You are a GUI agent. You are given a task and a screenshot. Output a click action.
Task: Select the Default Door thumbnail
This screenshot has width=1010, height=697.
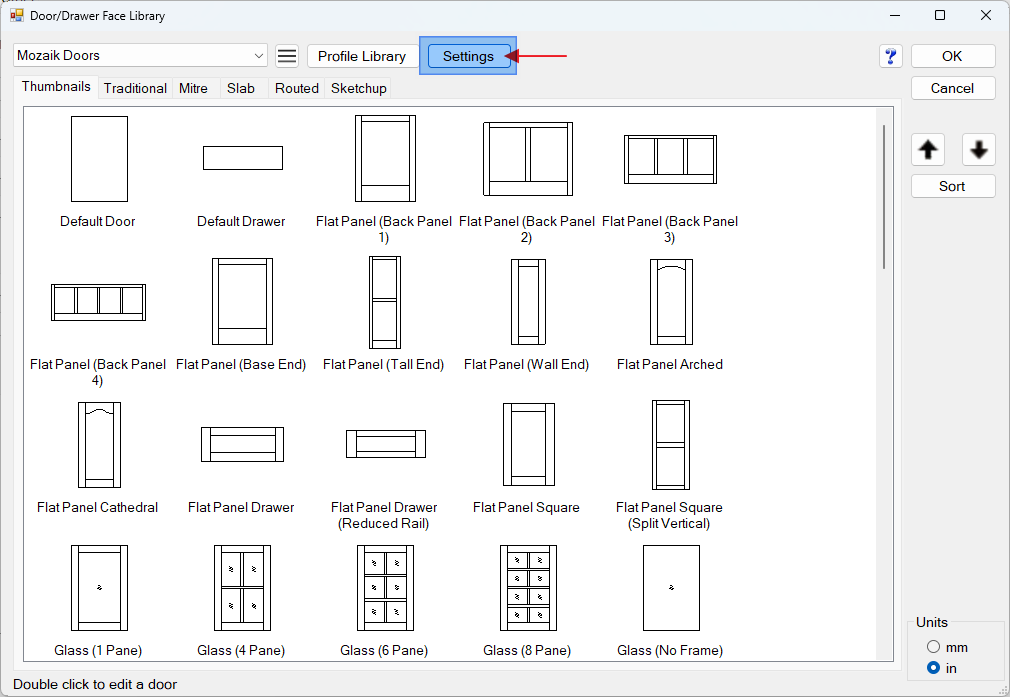(x=98, y=159)
